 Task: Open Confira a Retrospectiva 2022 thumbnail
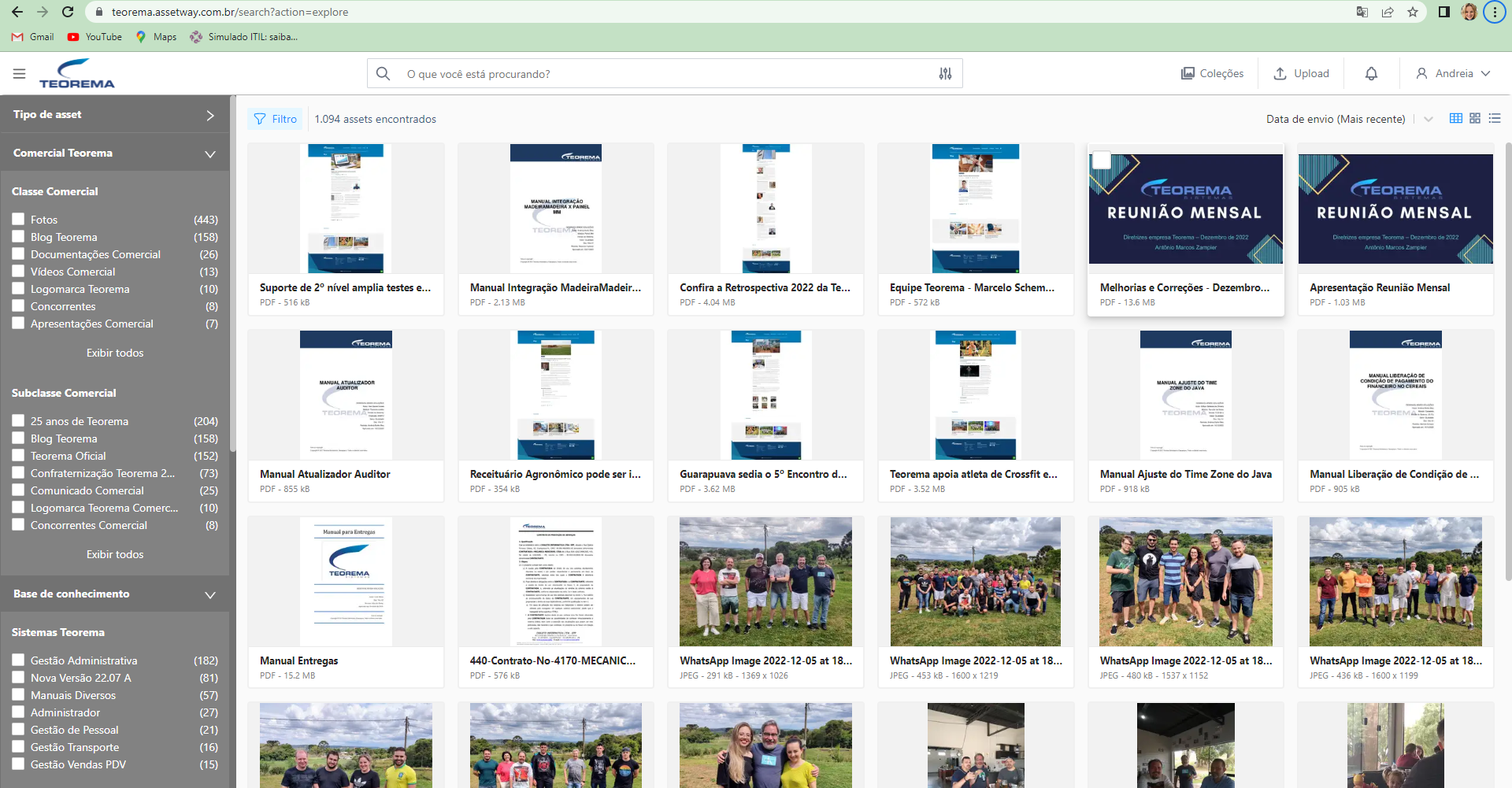(x=766, y=209)
